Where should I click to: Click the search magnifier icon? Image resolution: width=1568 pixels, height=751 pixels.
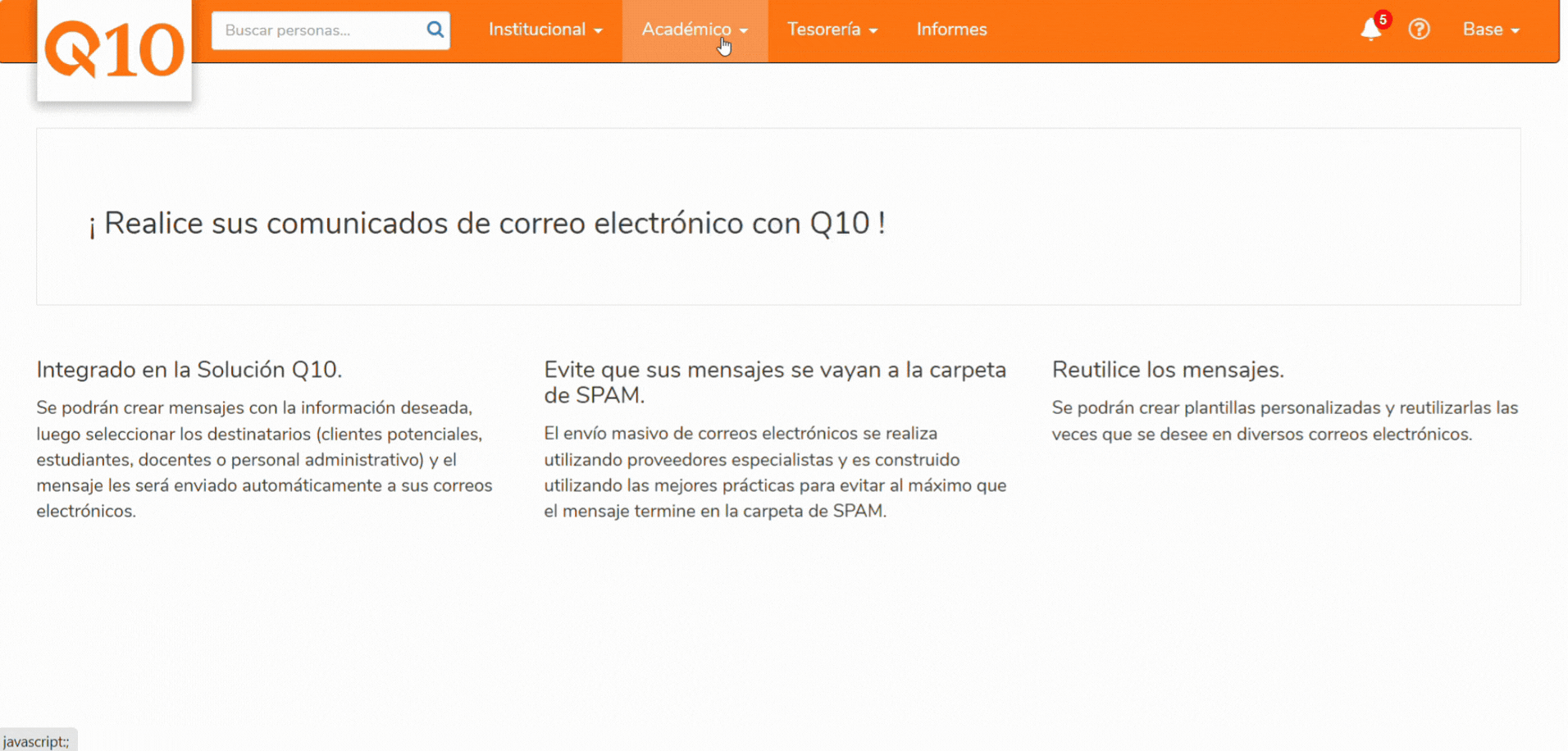[435, 30]
